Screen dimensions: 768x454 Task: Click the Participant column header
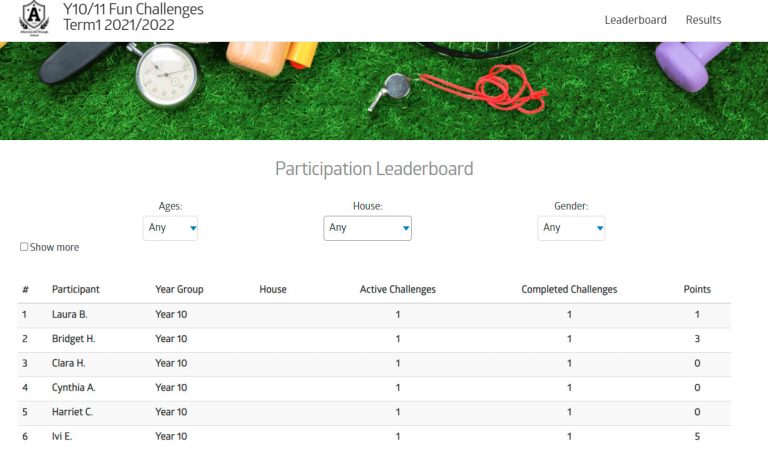click(76, 289)
